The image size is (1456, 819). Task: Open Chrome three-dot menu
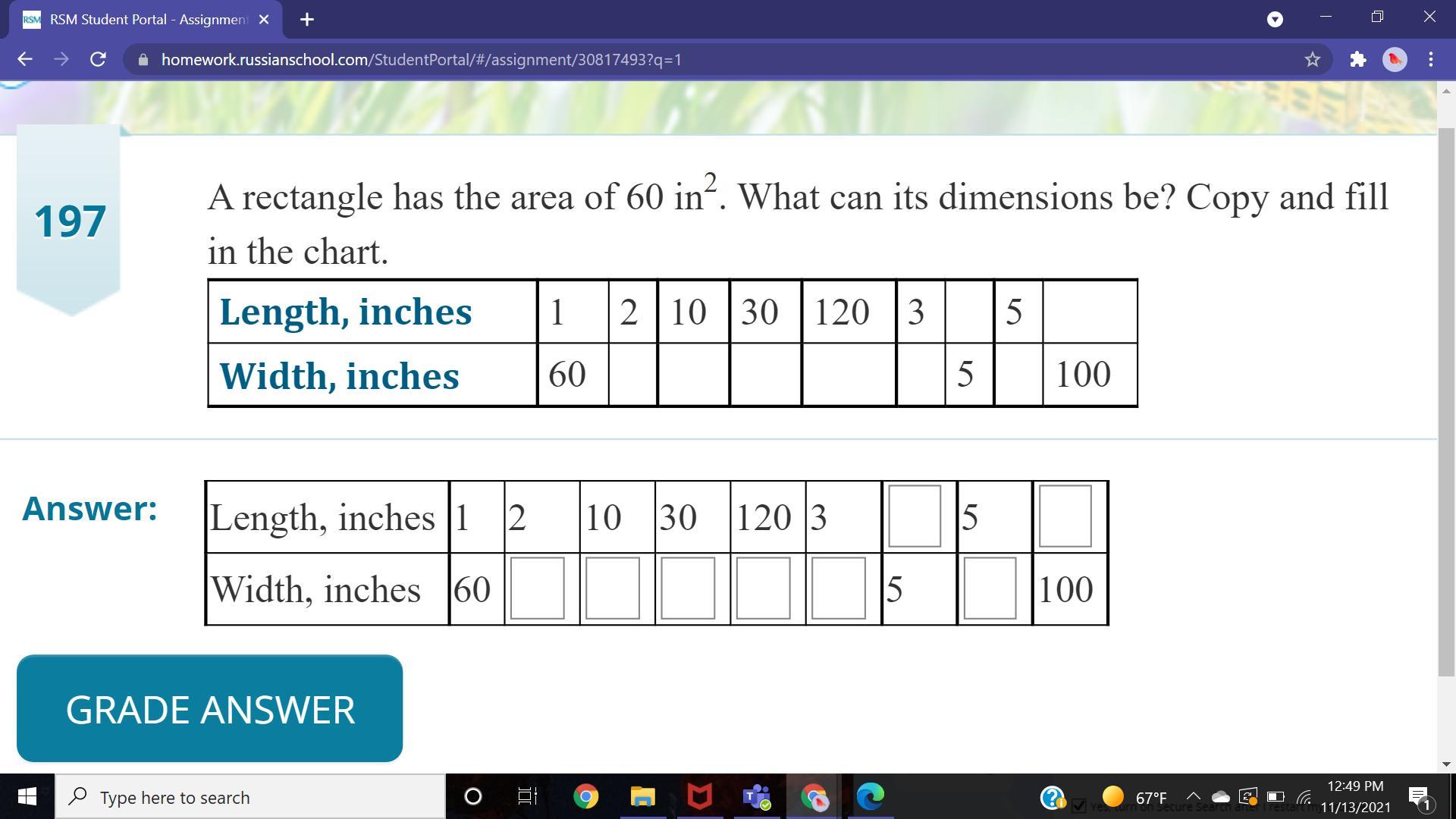click(1431, 59)
